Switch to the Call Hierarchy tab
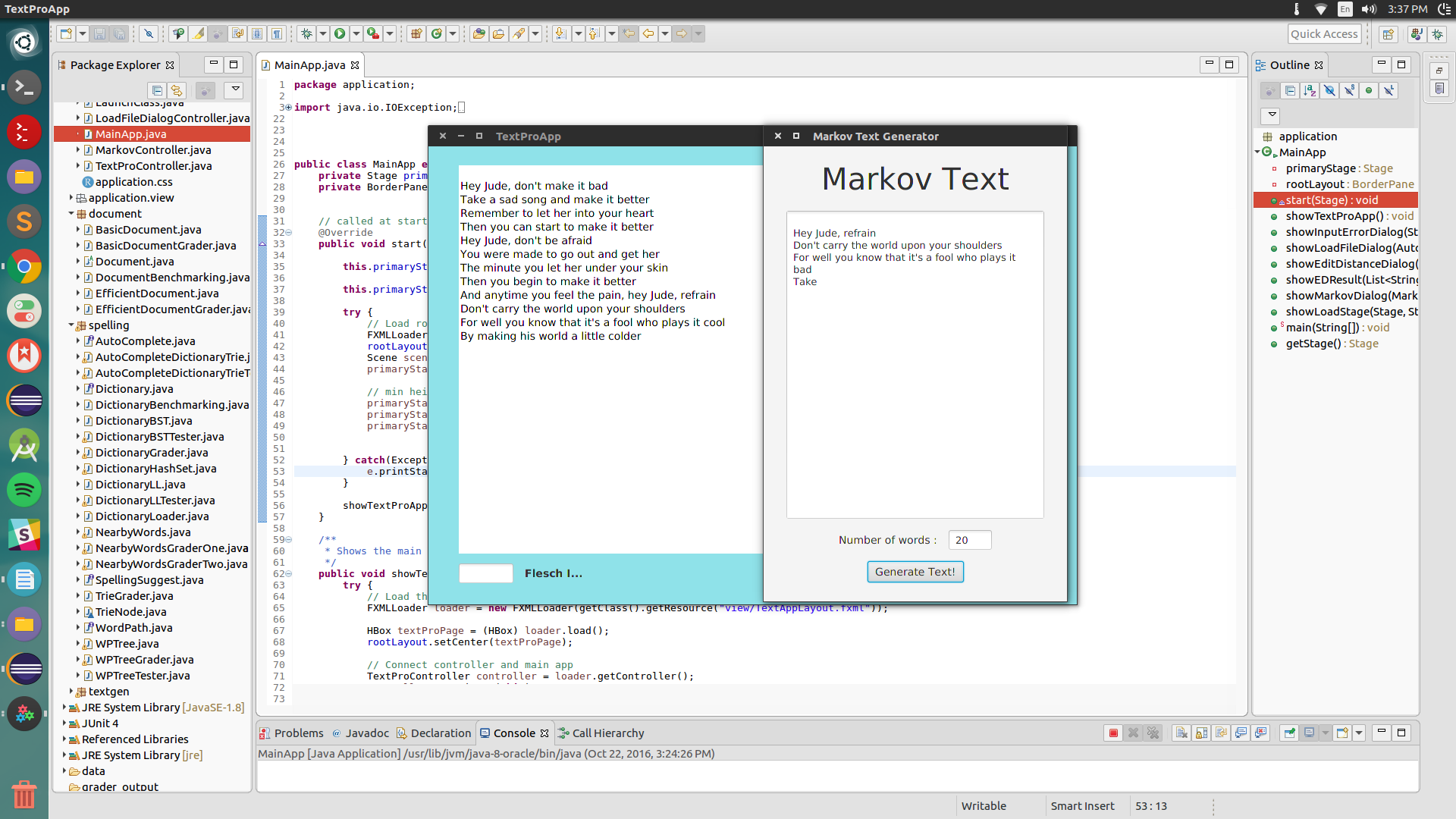 point(601,733)
